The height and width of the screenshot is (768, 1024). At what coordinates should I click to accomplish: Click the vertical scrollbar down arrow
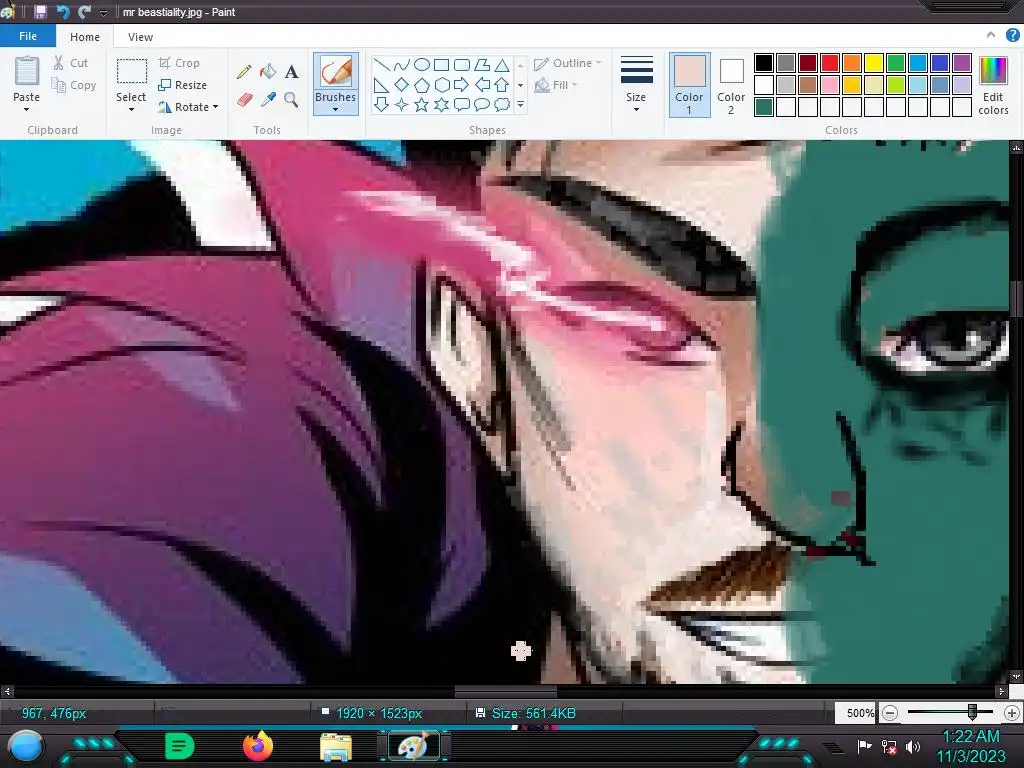(1016, 677)
